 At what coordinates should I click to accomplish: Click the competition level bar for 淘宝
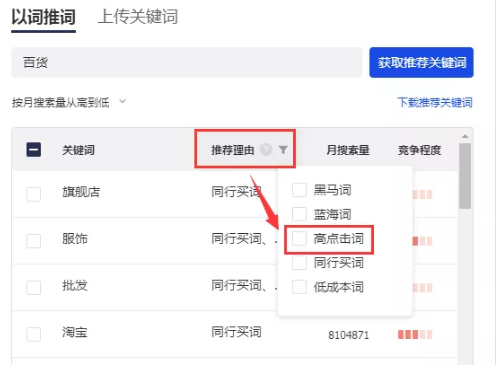tap(415, 334)
